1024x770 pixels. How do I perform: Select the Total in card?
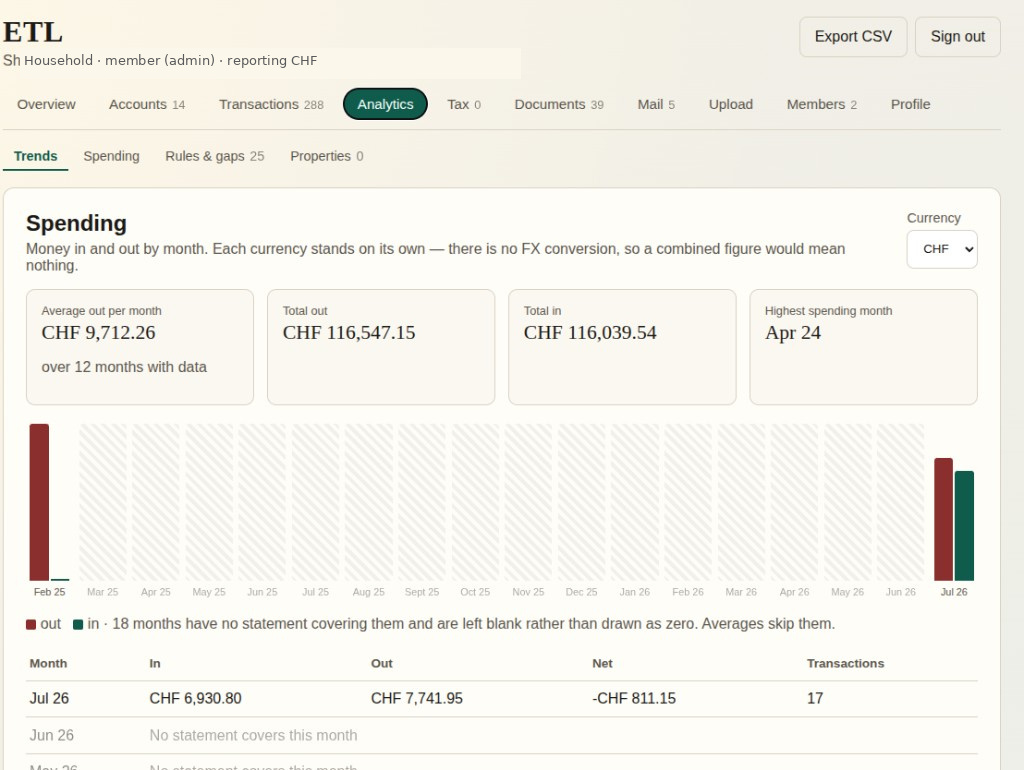[622, 347]
